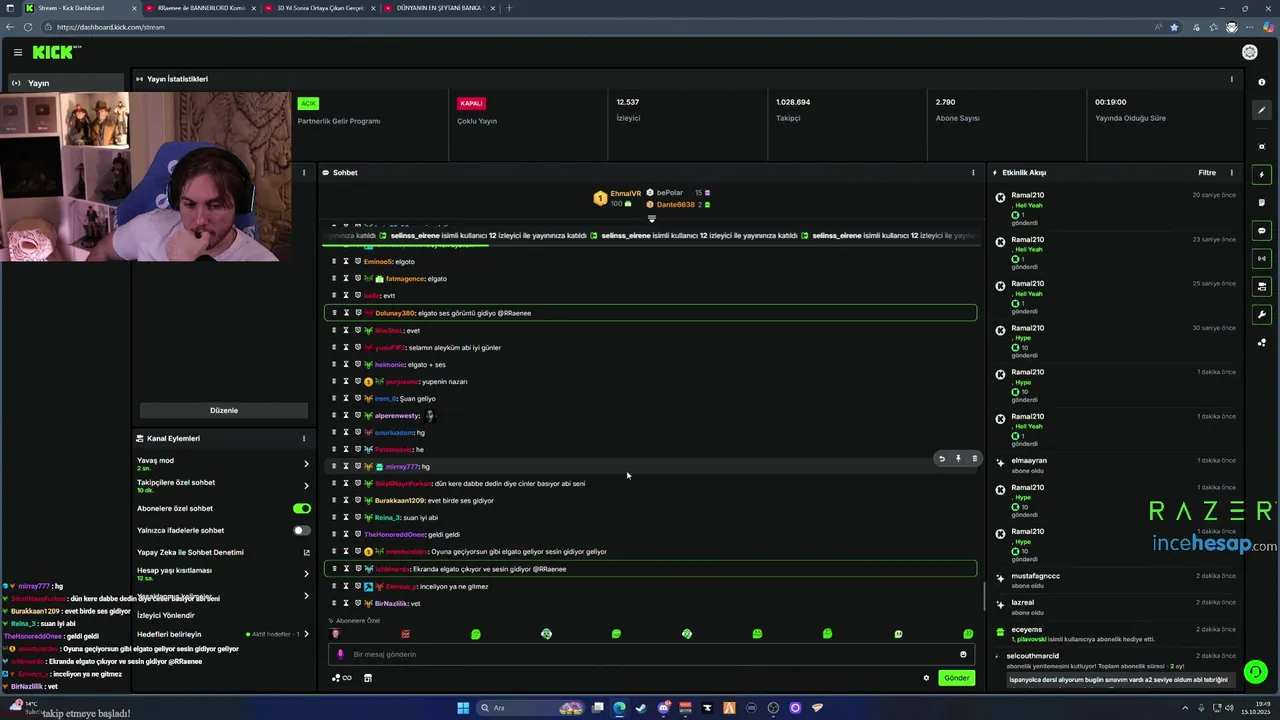This screenshot has height=720, width=1280.
Task: Toggle the wrench tools icon in the right sidebar
Action: click(1262, 315)
